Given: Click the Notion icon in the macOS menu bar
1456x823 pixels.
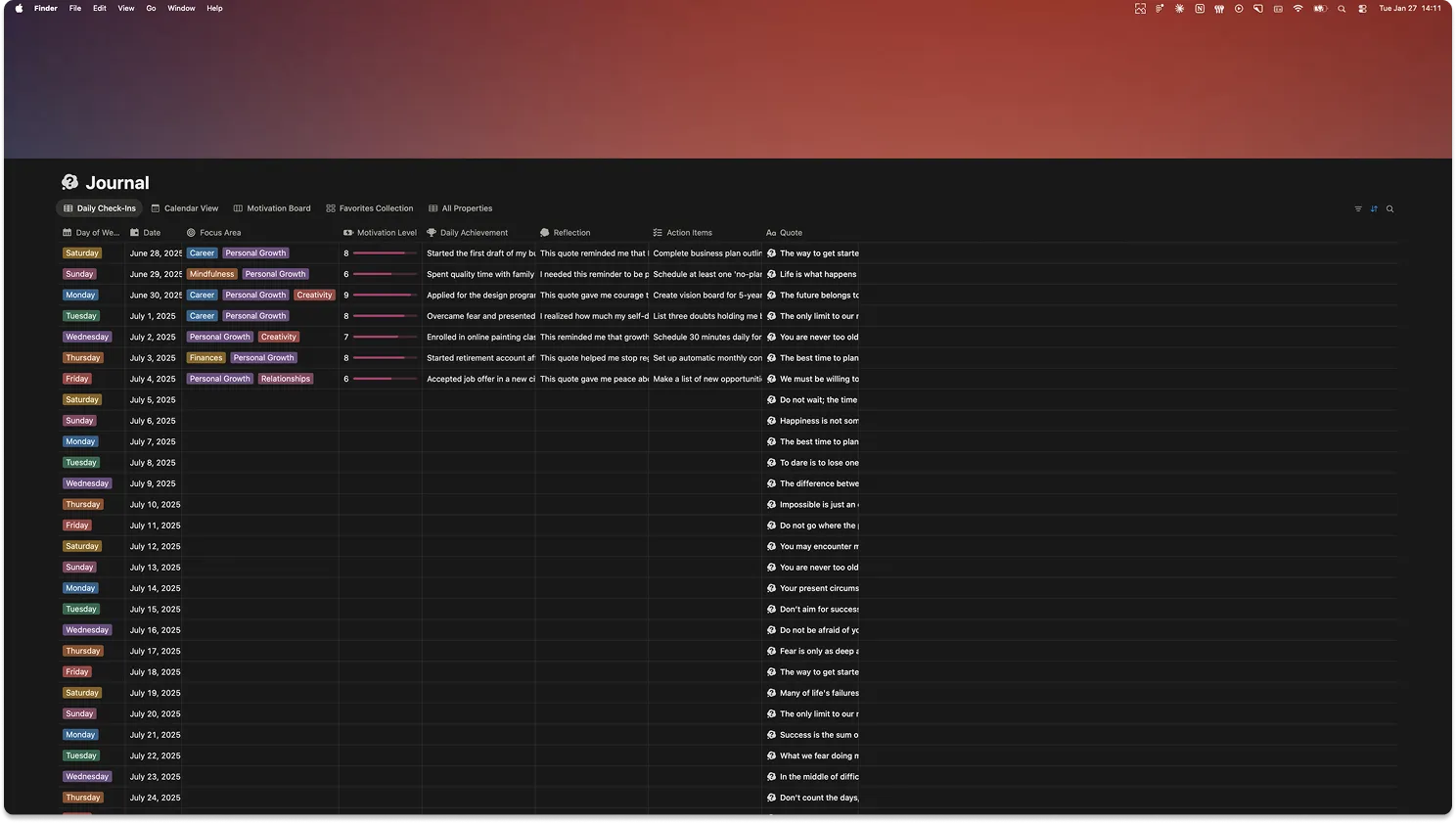Looking at the screenshot, I should [x=1200, y=8].
